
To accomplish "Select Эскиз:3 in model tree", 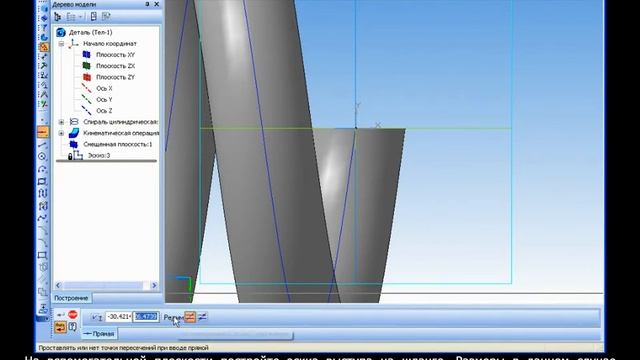I will (x=99, y=156).
